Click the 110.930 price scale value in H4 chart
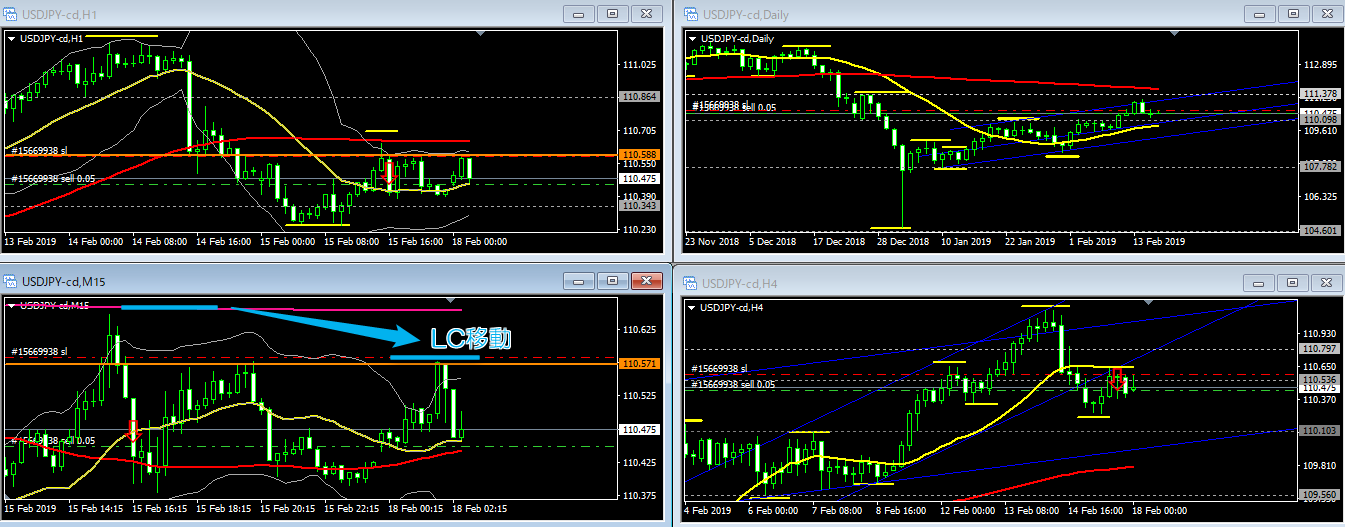The image size is (1345, 527). point(1319,333)
